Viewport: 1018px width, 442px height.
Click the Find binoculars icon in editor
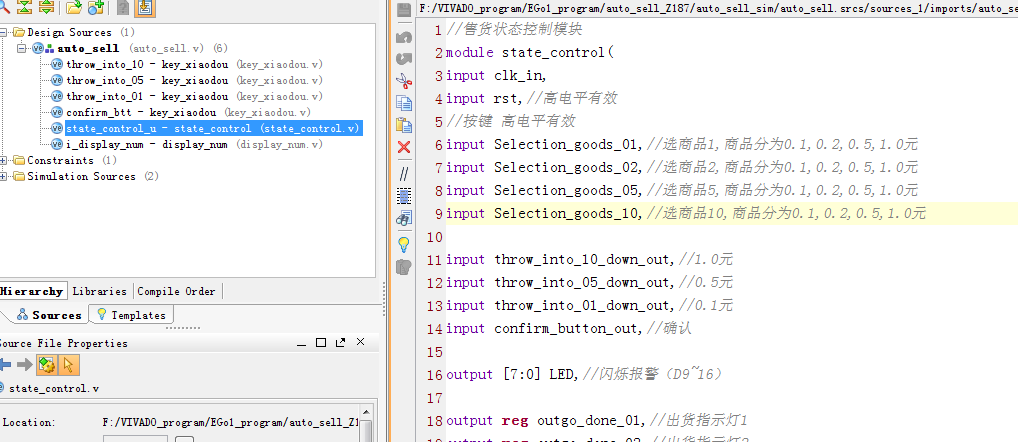[x=404, y=218]
